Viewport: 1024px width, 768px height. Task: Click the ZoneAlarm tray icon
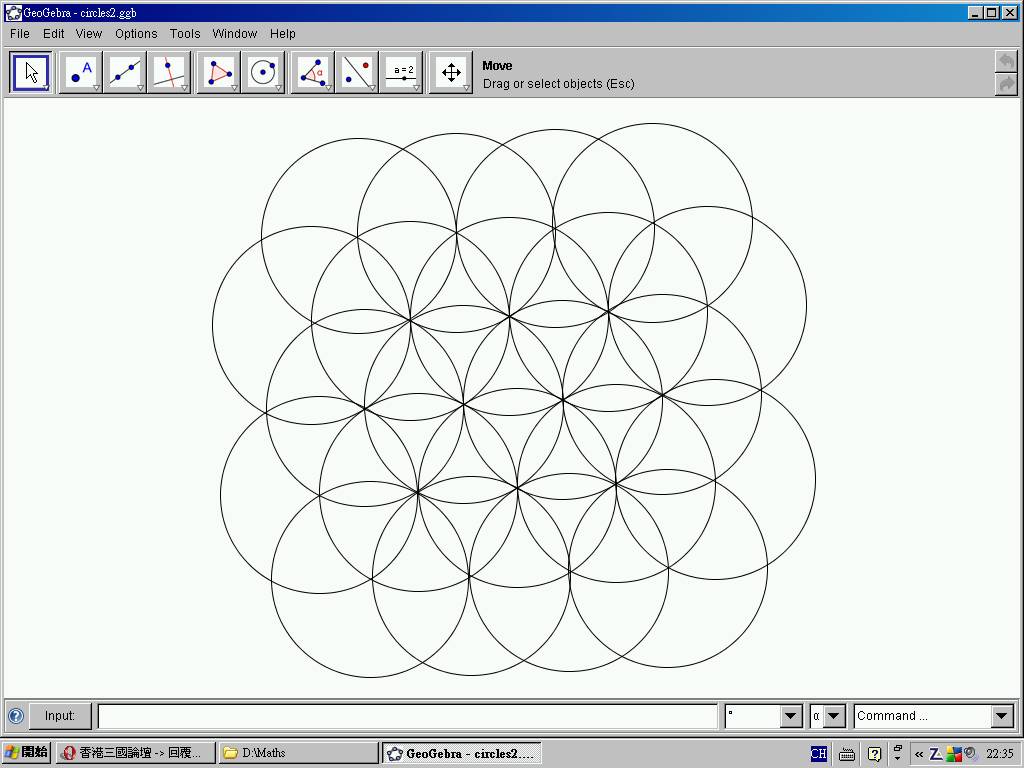click(x=935, y=754)
